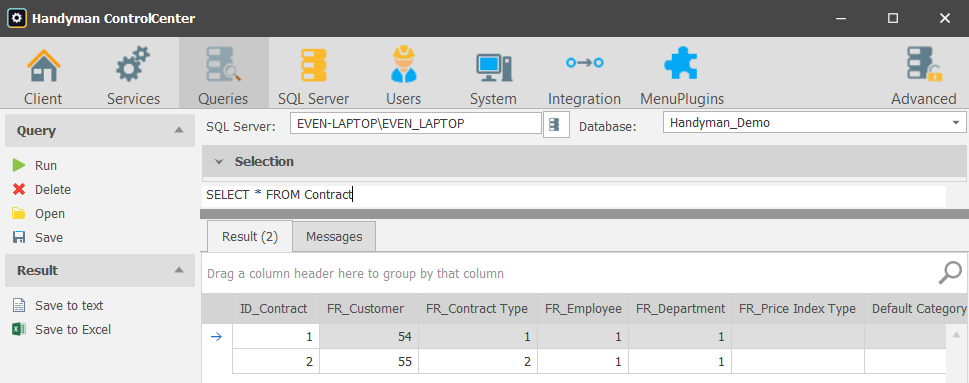Close the Handyman ControlCenter window
This screenshot has width=969, height=383.
coord(944,18)
